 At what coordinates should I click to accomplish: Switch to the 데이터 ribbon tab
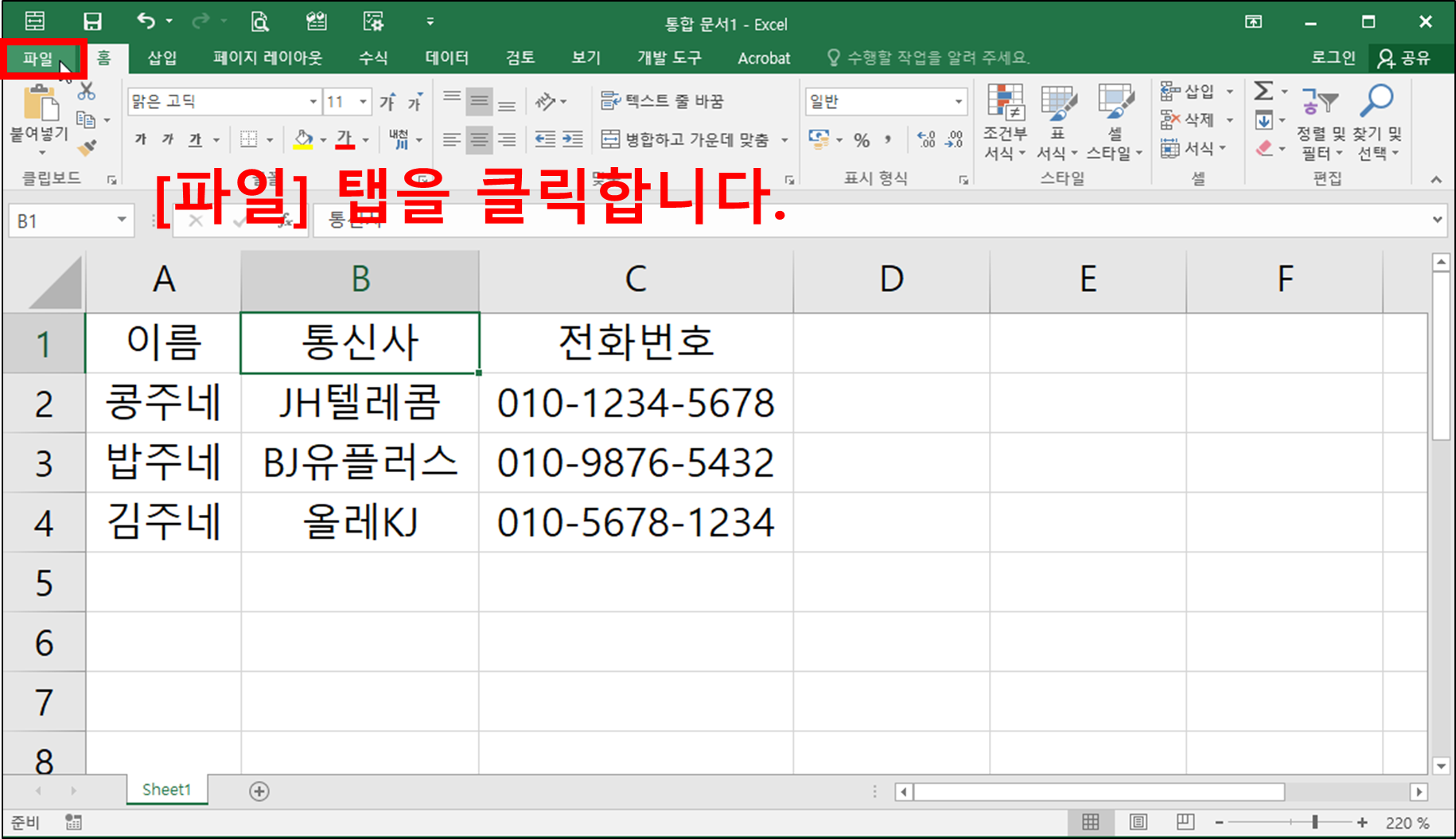click(446, 57)
